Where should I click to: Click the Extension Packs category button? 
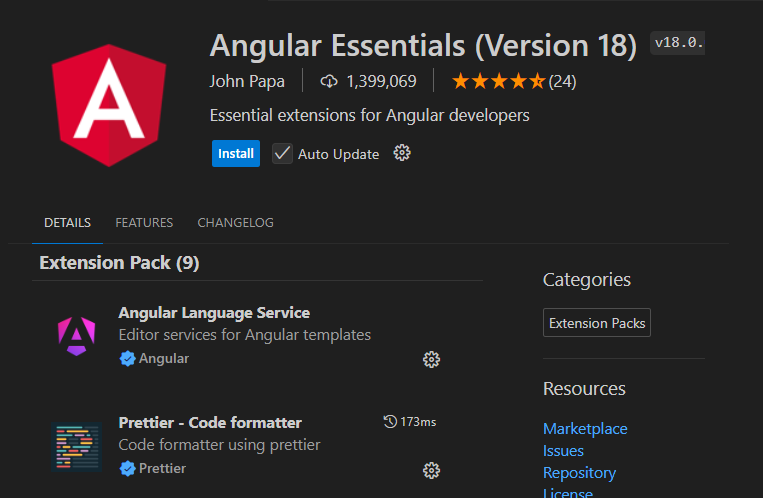(x=597, y=323)
